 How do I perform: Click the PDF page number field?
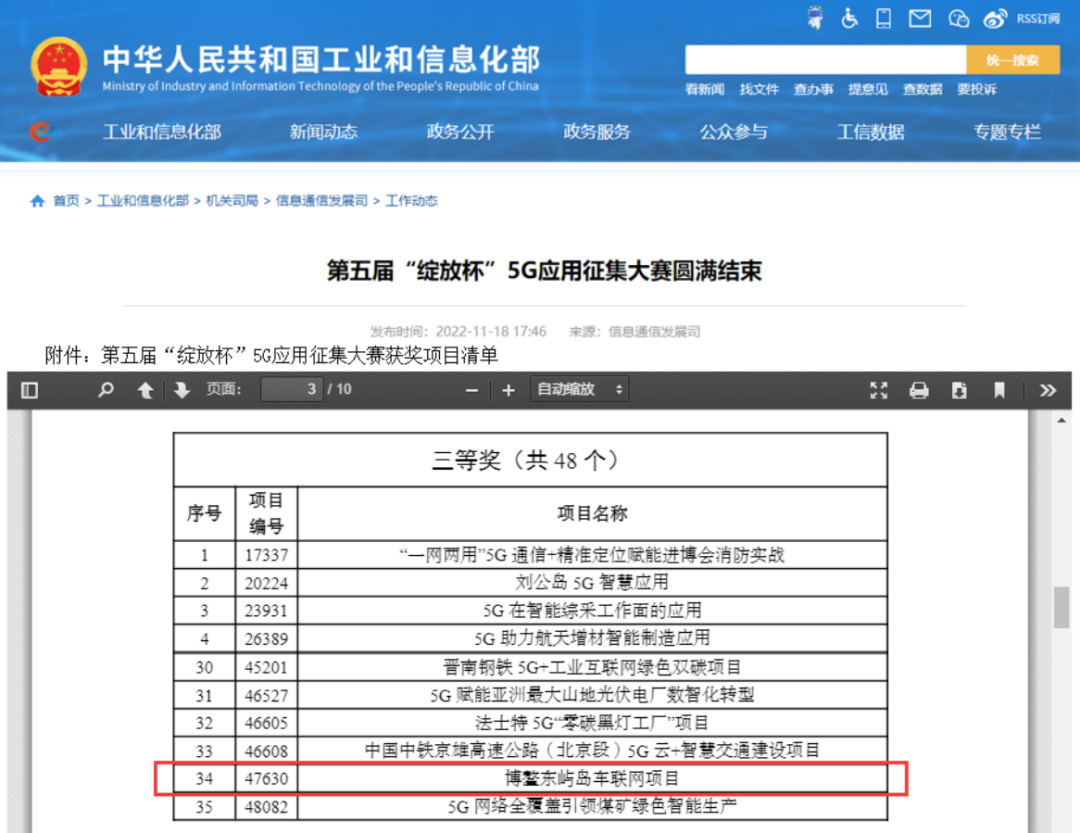coord(292,390)
